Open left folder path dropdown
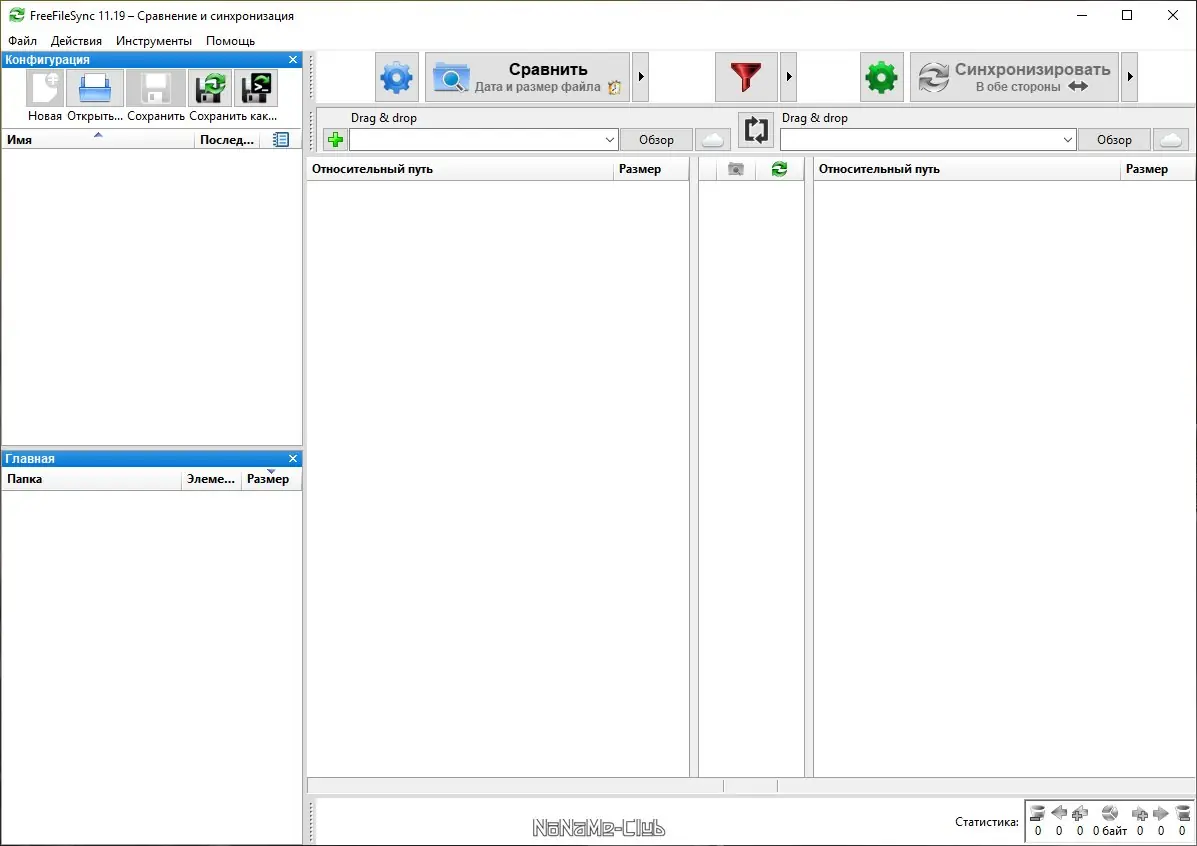The image size is (1197, 846). (x=609, y=140)
